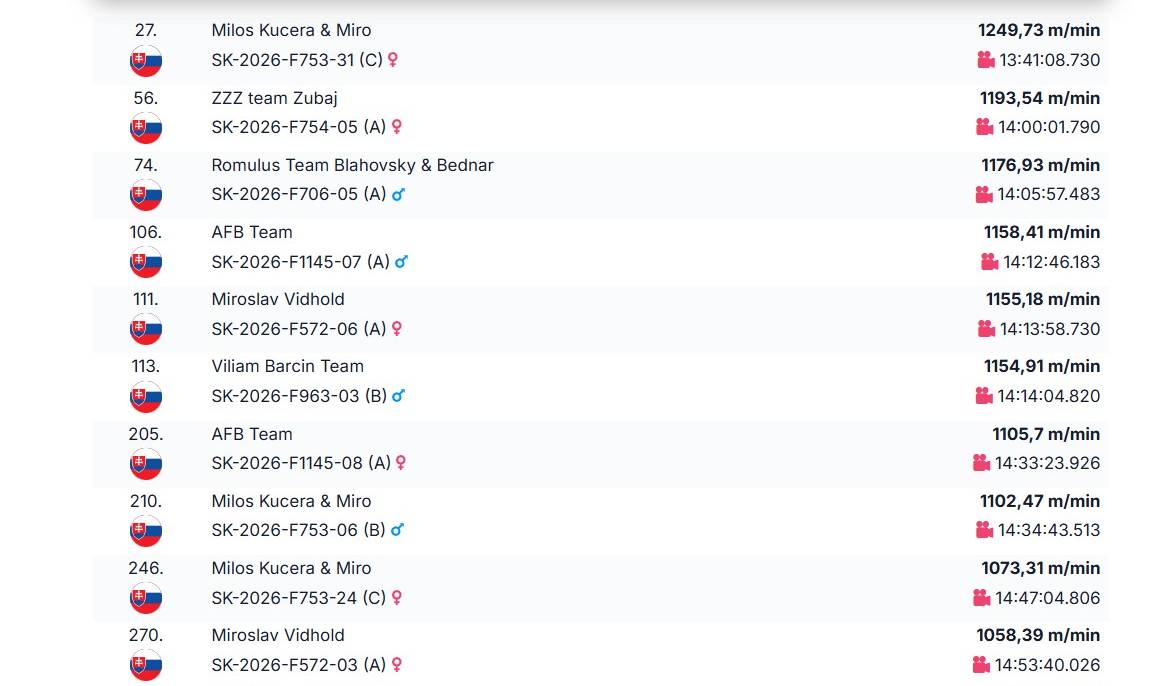Click pigeon ring SK-2026-F572-06 (A)

(x=298, y=329)
